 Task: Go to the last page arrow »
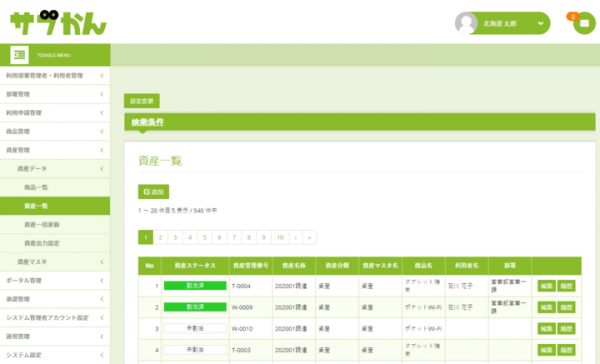(x=310, y=237)
